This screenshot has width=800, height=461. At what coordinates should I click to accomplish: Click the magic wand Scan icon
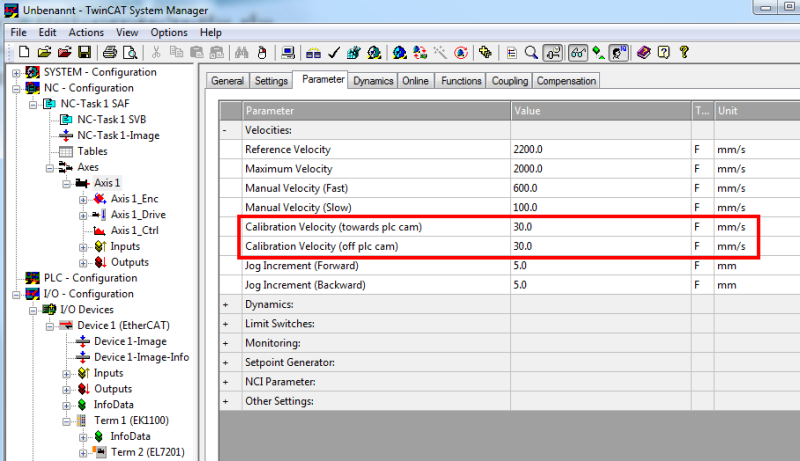click(440, 52)
